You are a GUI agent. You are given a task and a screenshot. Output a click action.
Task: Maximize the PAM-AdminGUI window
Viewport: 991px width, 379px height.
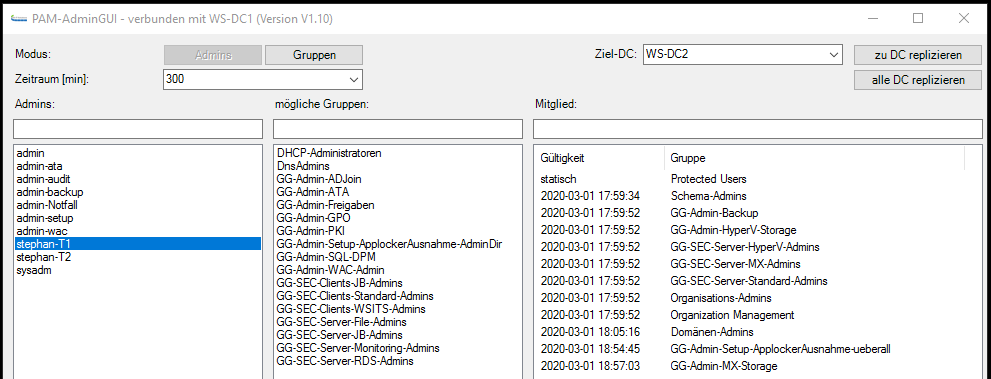(x=918, y=18)
